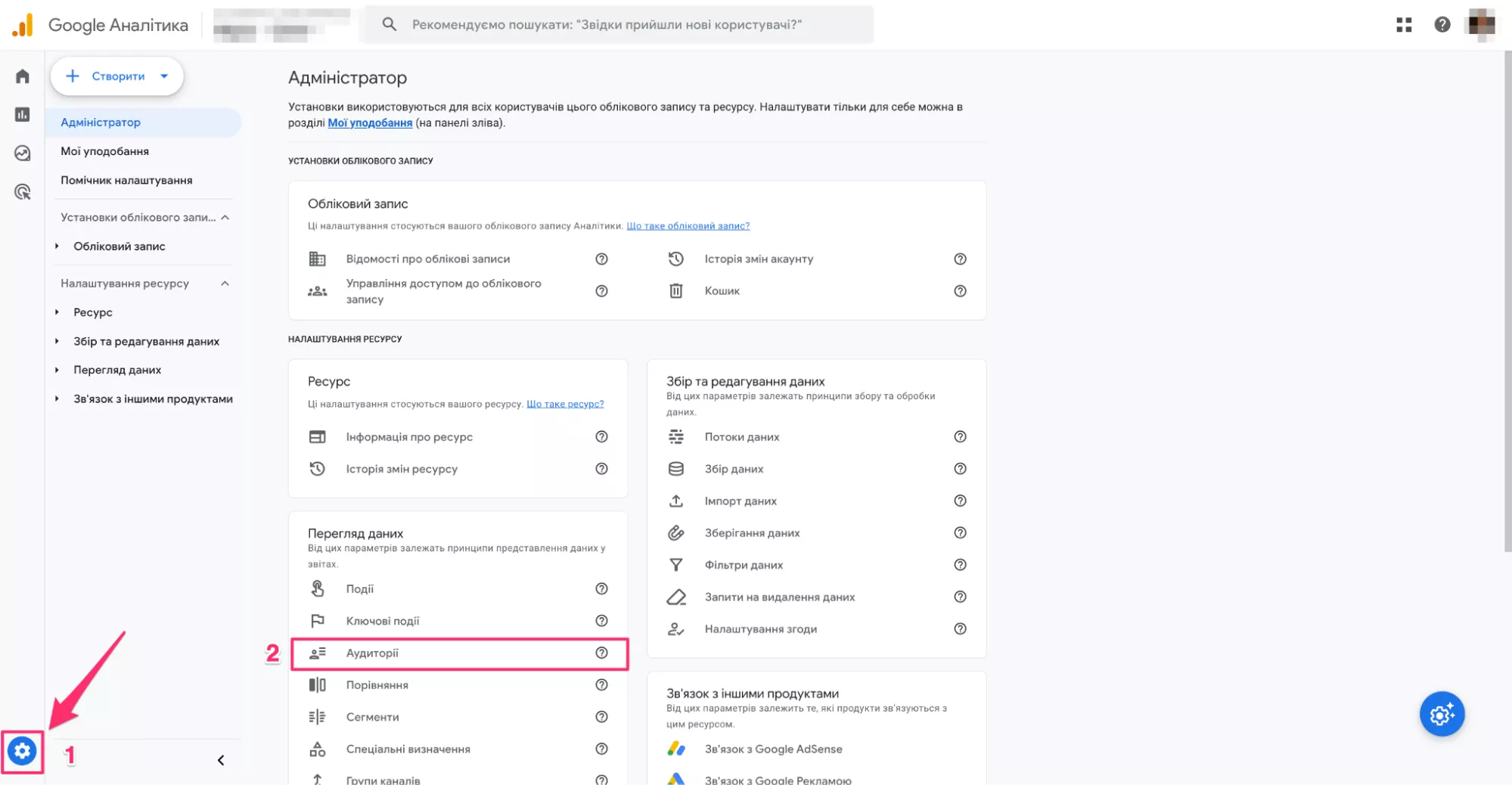
Task: Open Google apps grid icon
Action: click(x=1404, y=25)
